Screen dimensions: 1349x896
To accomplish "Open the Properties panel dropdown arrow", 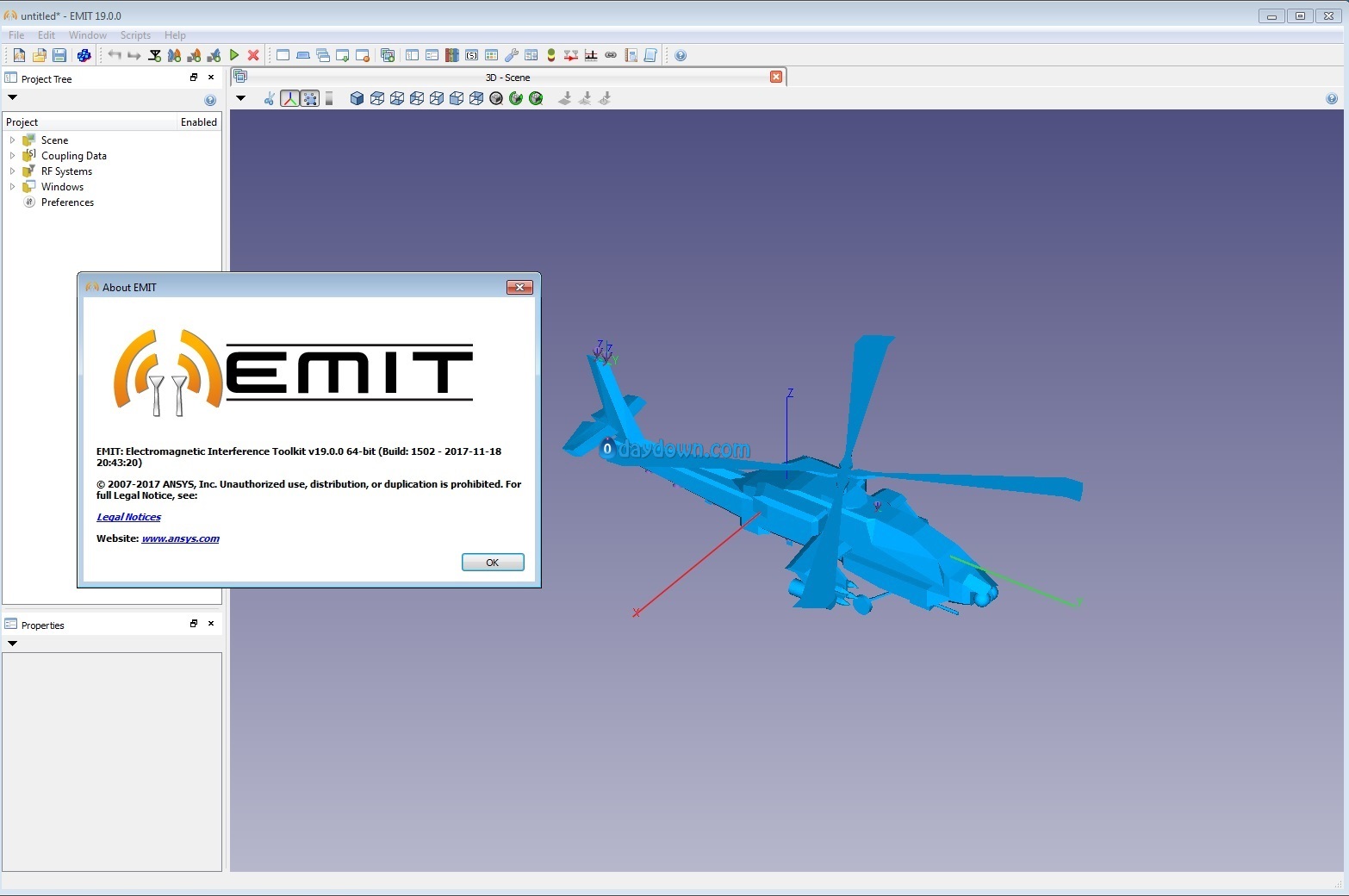I will click(x=12, y=644).
